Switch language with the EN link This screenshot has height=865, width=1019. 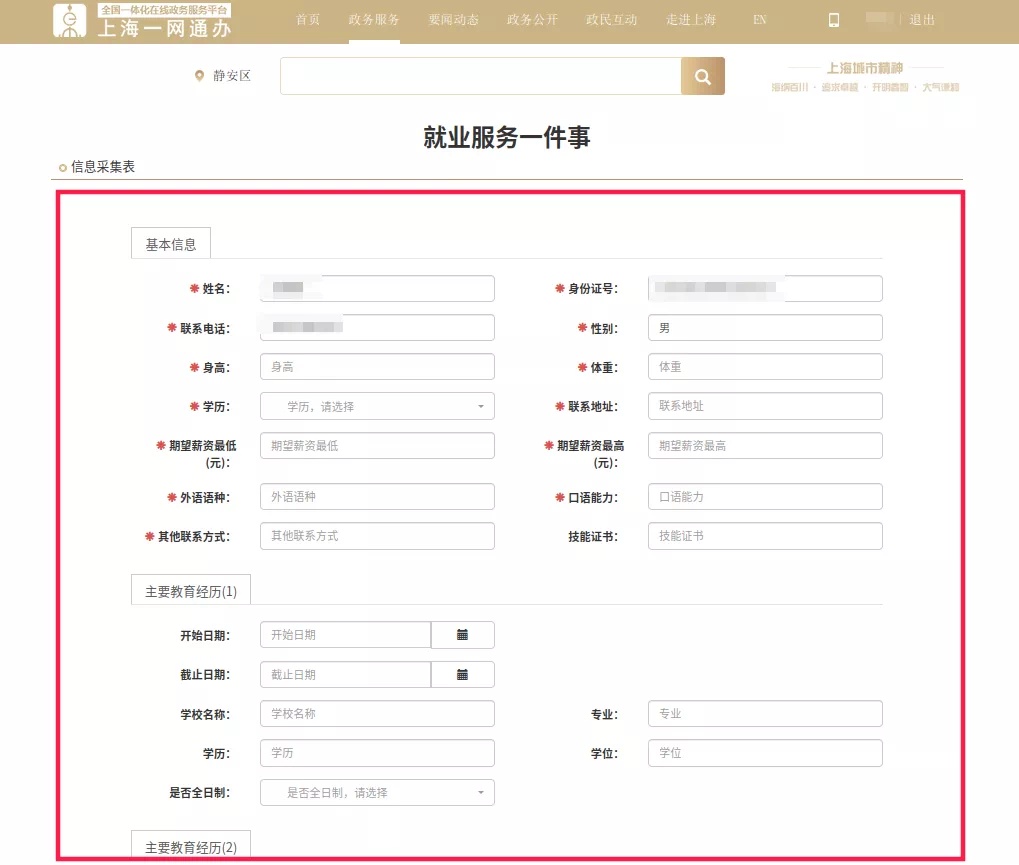pos(759,20)
